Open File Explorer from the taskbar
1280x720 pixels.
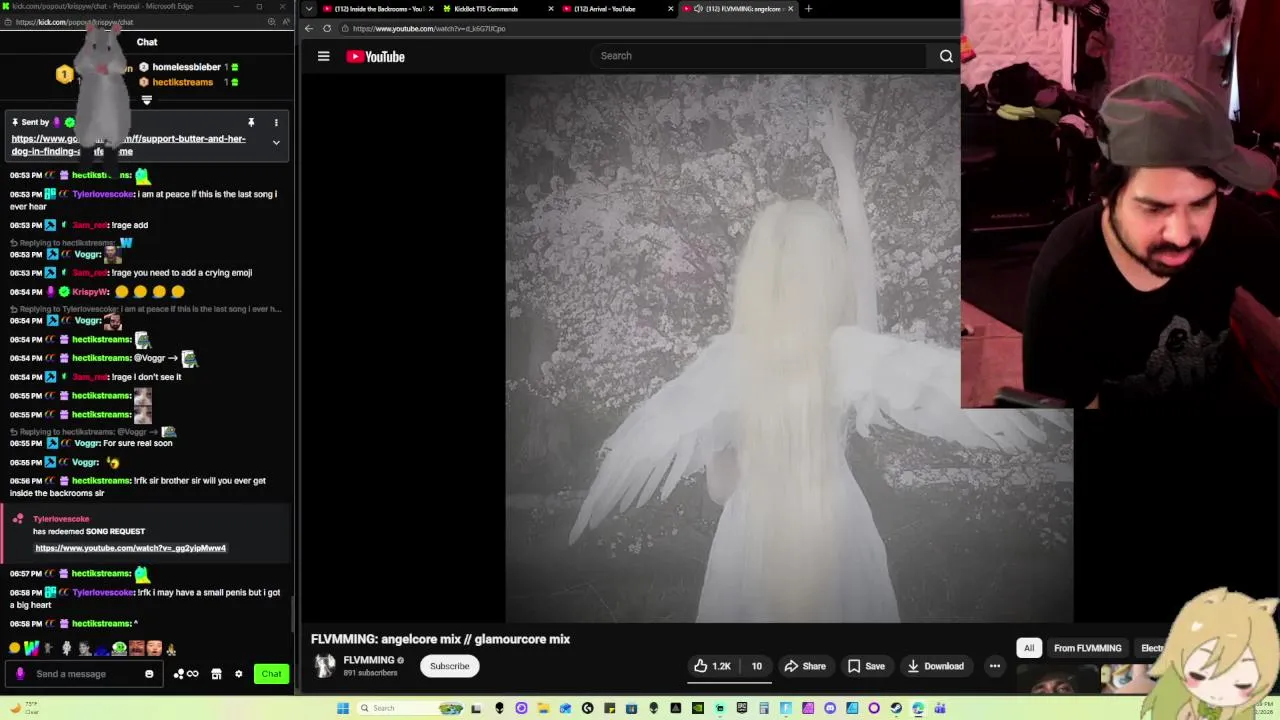(x=543, y=708)
